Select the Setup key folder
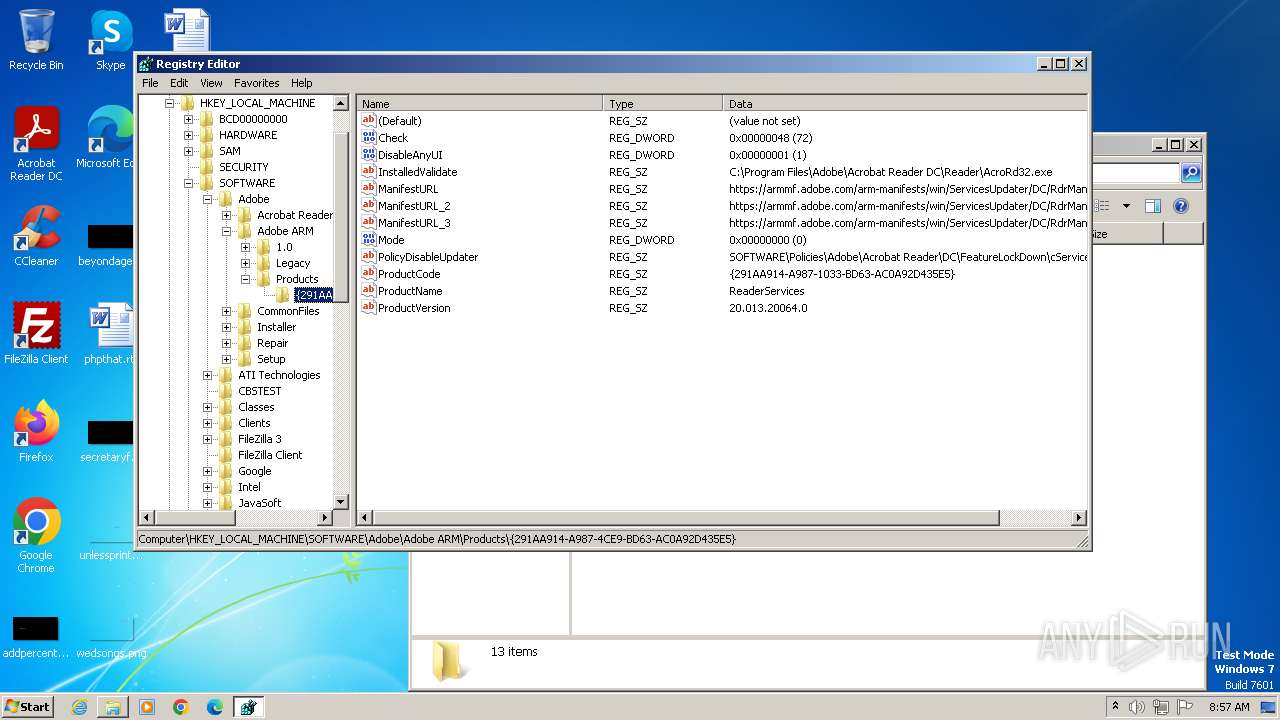 (271, 359)
